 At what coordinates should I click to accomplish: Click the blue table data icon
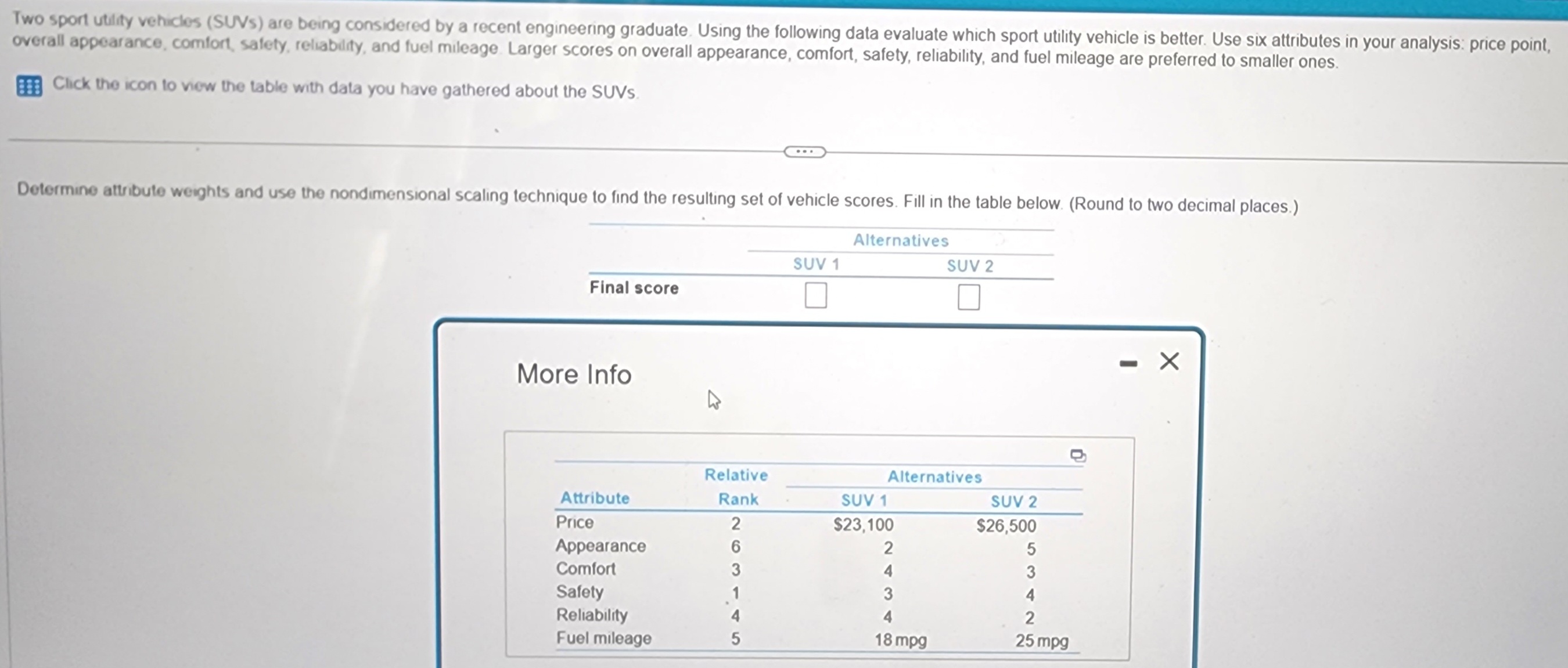(29, 86)
